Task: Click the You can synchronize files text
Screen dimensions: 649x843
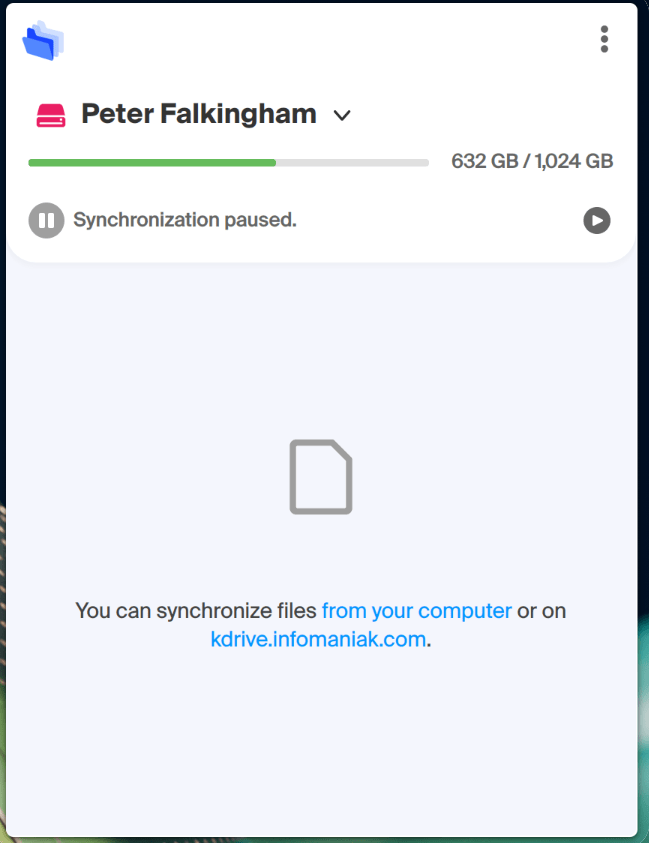Action: 196,611
